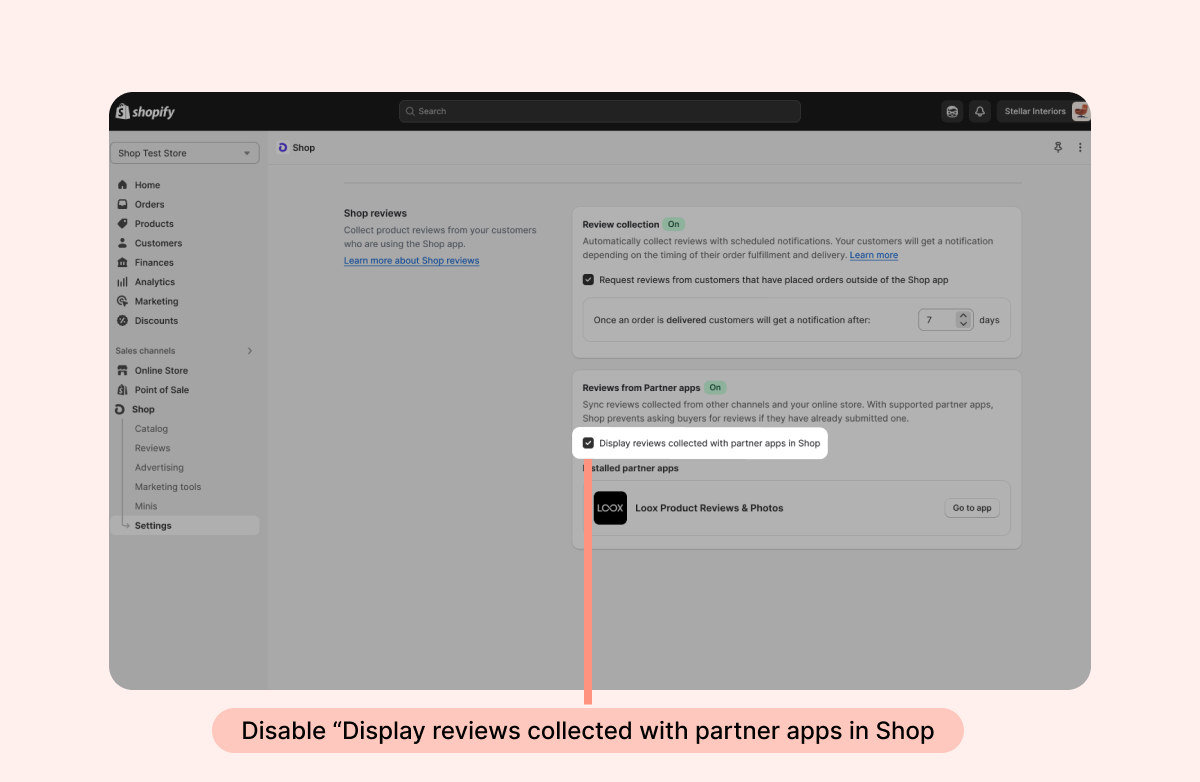Open the notifications bell icon

pos(979,112)
